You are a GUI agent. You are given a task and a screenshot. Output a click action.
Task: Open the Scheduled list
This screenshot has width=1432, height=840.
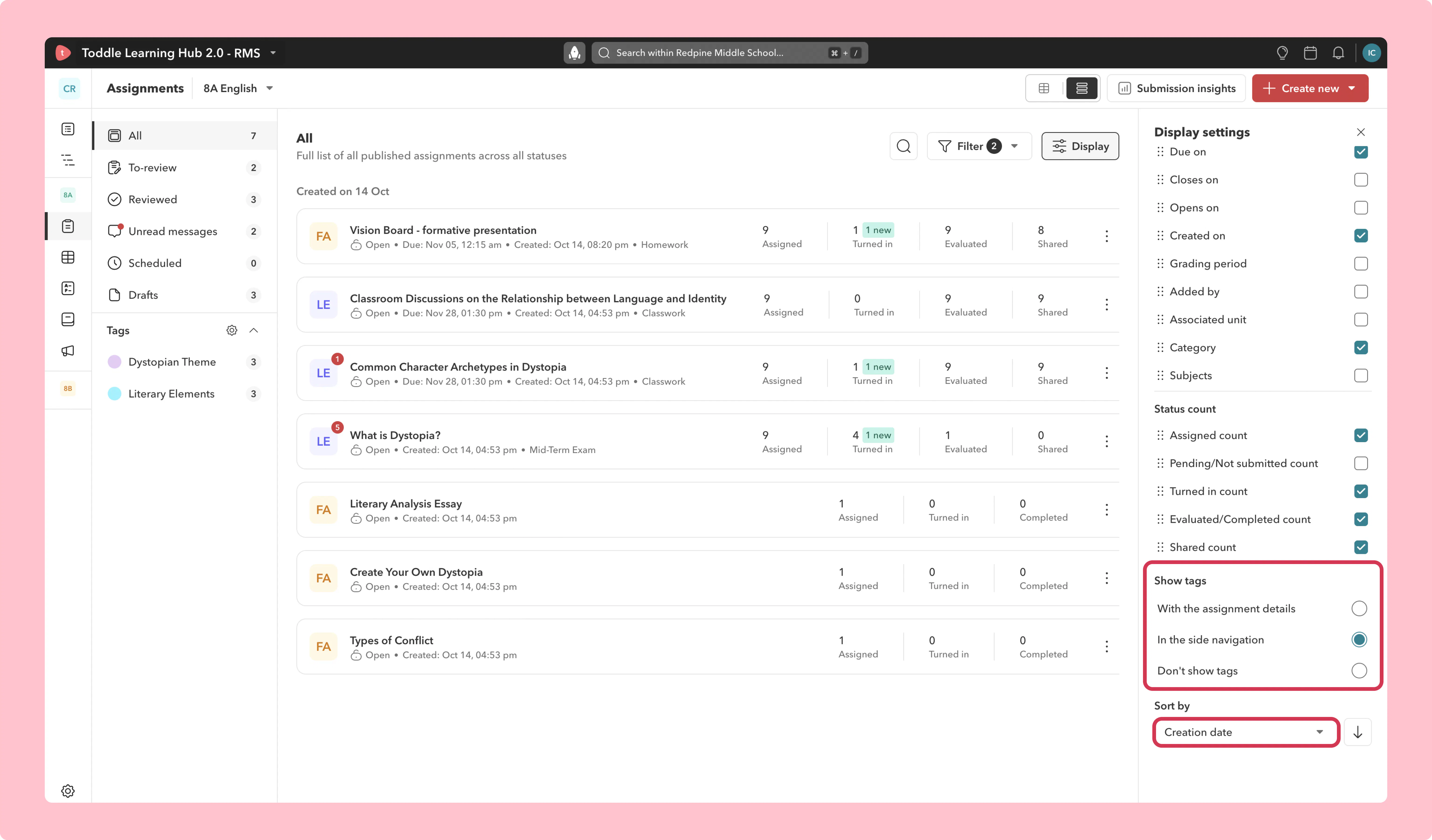185,263
